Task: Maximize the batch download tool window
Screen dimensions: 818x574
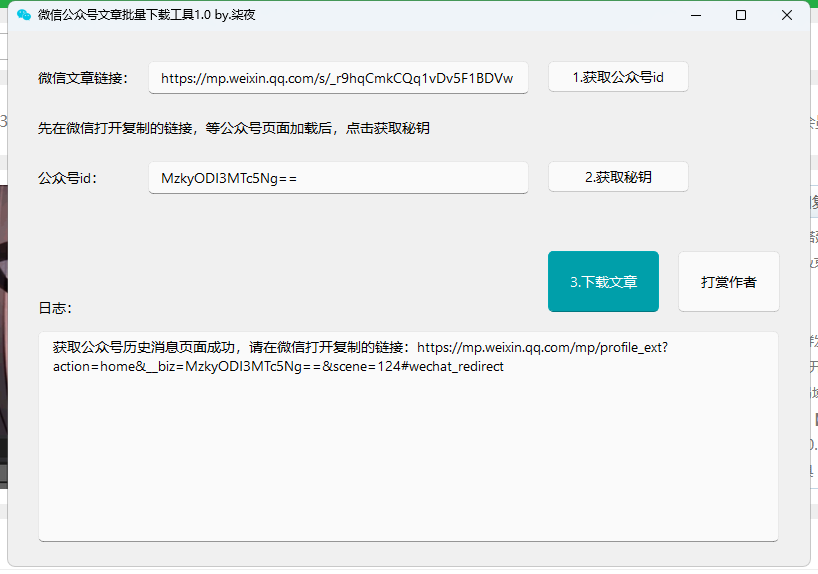Action: pos(741,15)
